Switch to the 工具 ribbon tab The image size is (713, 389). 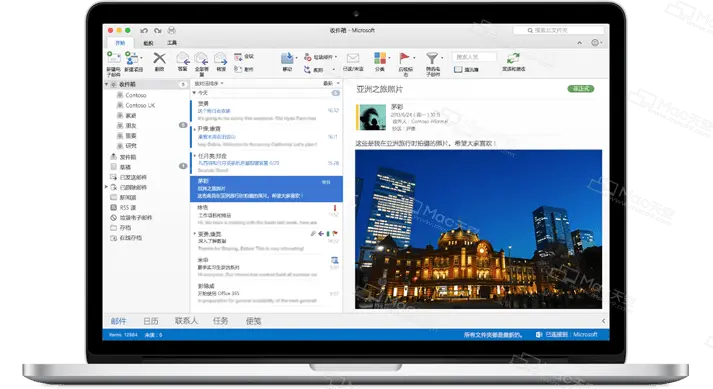click(172, 43)
